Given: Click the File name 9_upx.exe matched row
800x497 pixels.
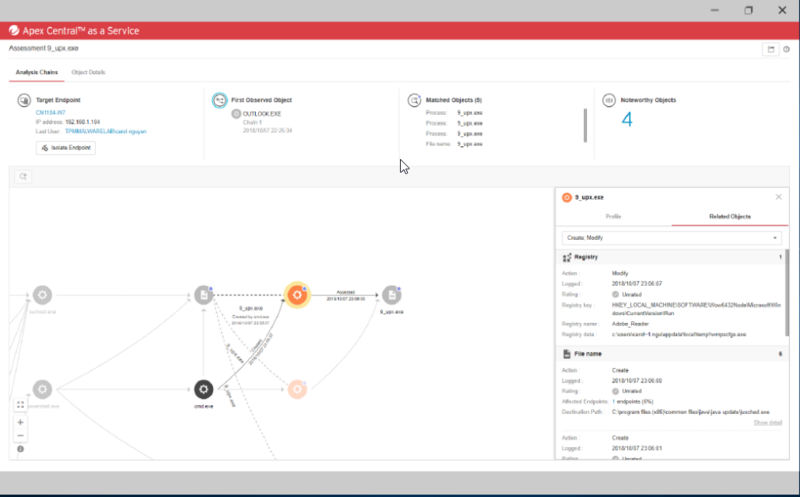Looking at the screenshot, I should [x=454, y=144].
